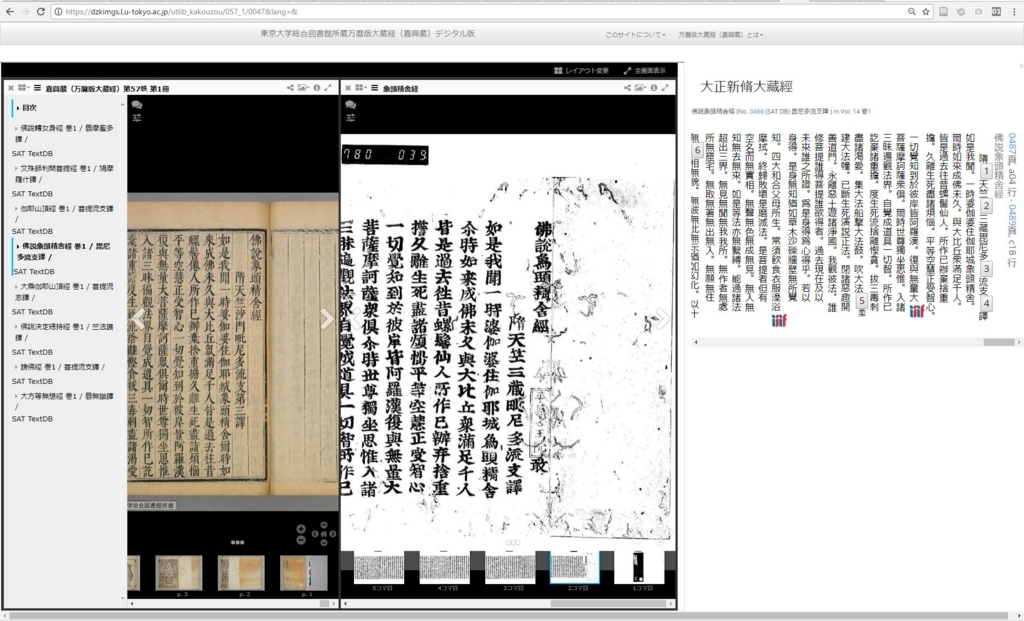Go to the next image in the 象頭精舎経 viewer
Image resolution: width=1024 pixels, height=621 pixels.
pyautogui.click(x=663, y=319)
